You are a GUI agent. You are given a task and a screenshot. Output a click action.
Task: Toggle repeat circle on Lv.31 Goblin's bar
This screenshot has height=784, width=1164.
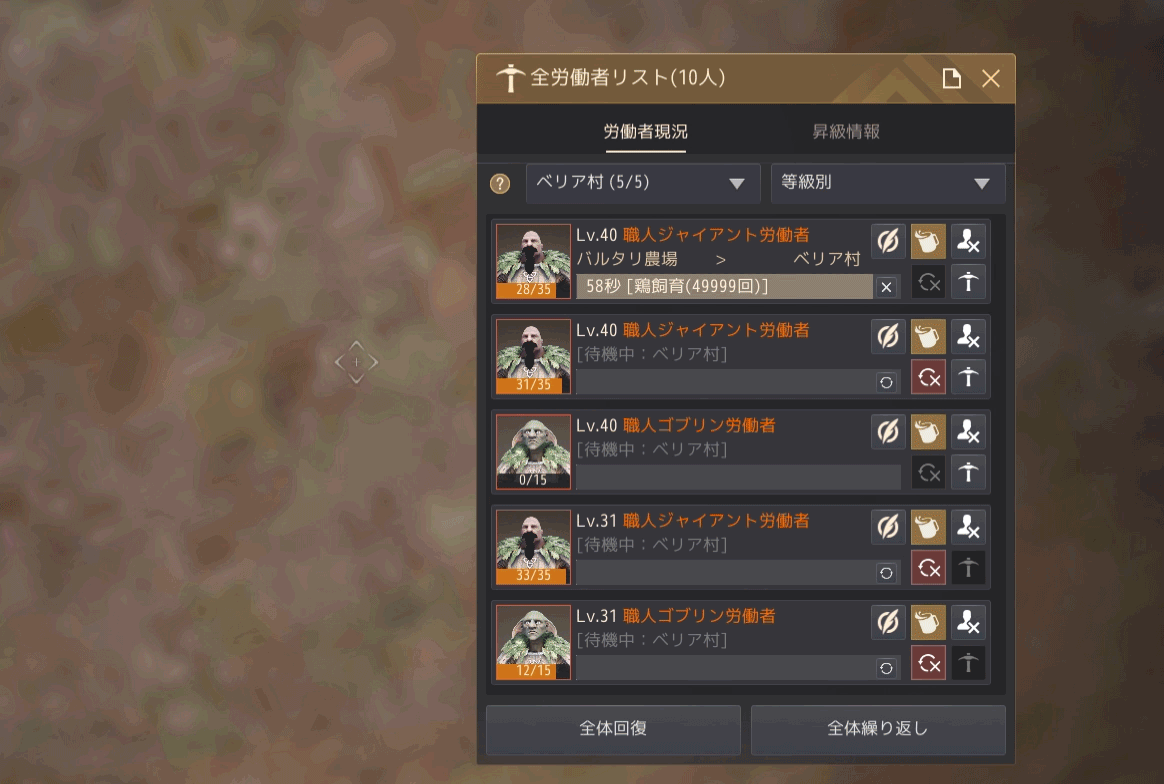coord(886,668)
